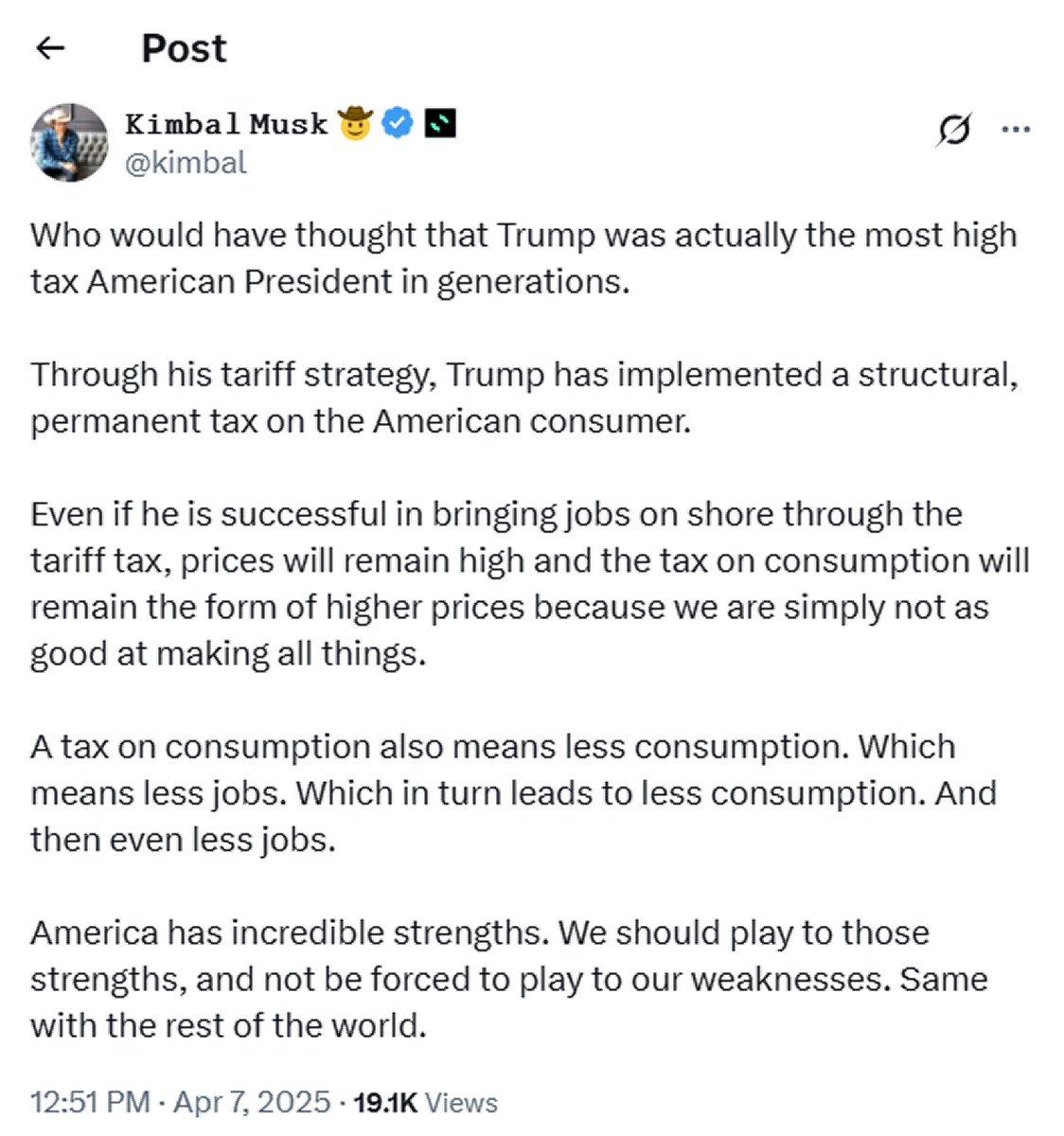Click the paragraph starting 'Through his tariff strategy'
This screenshot has height=1136, width=1064.
[524, 398]
